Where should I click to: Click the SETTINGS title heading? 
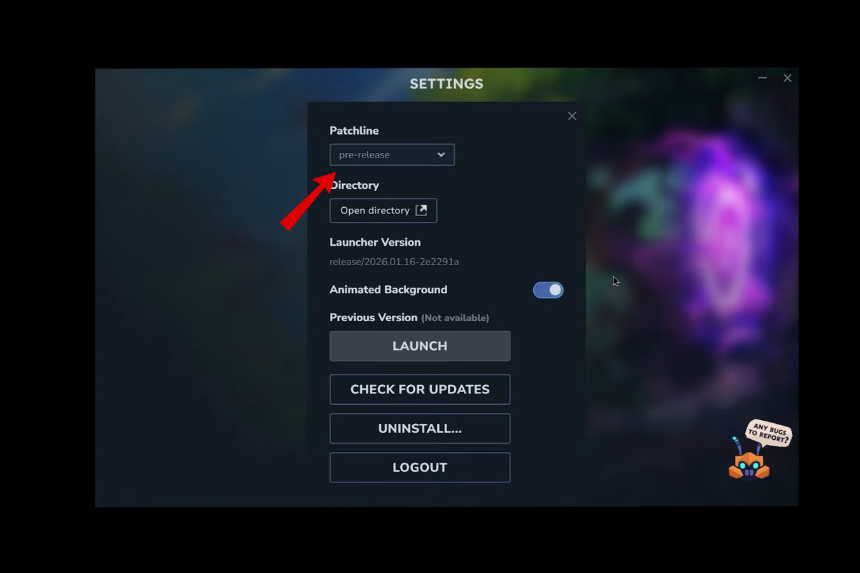(446, 84)
